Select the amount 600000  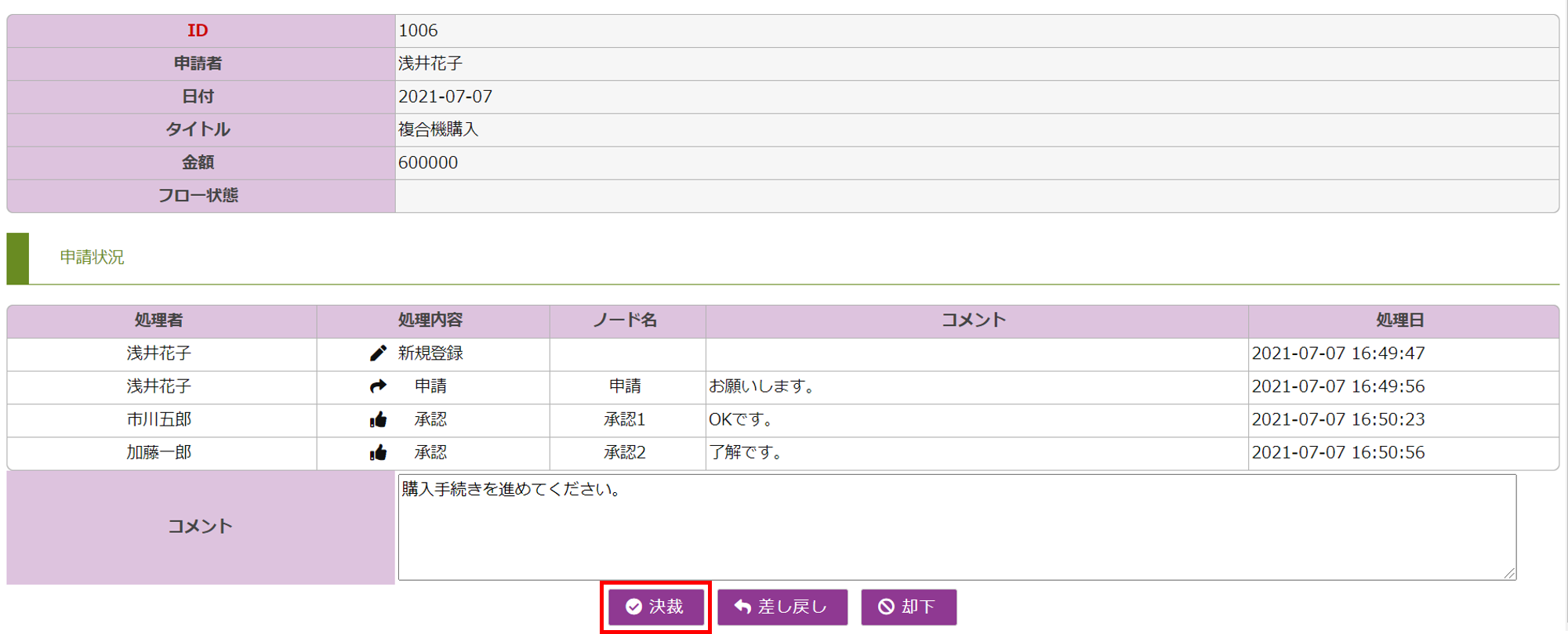[x=428, y=162]
